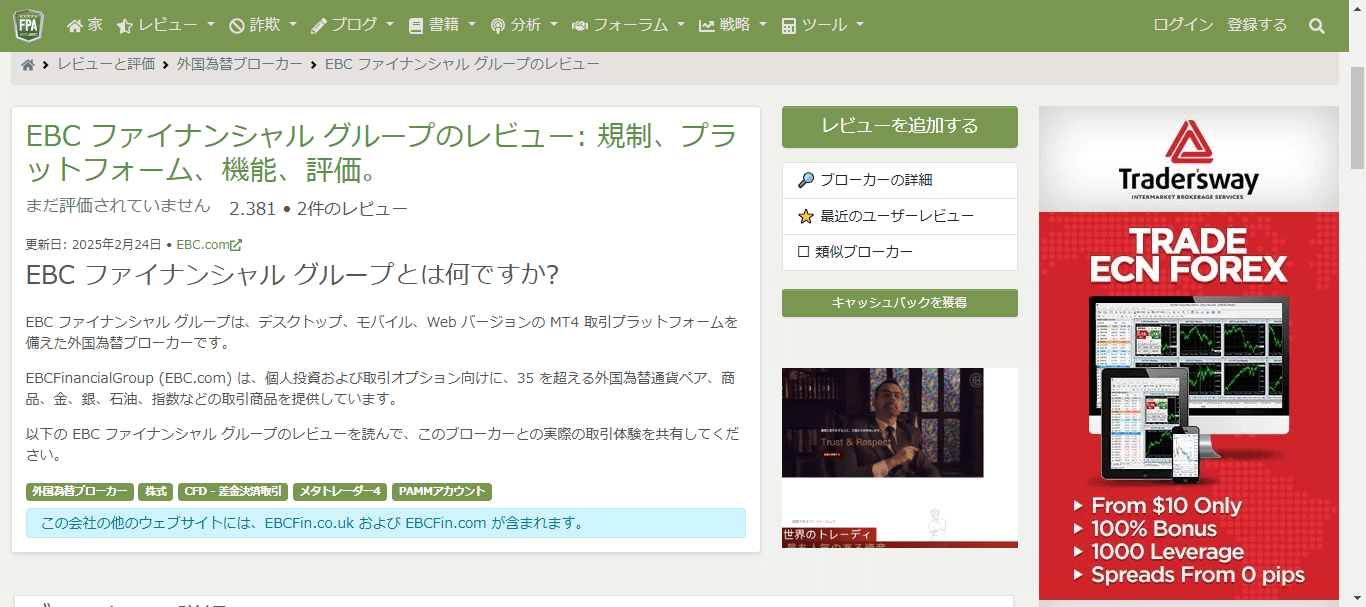Click the FPA shield logo
This screenshot has height=607, width=1366.
point(28,25)
